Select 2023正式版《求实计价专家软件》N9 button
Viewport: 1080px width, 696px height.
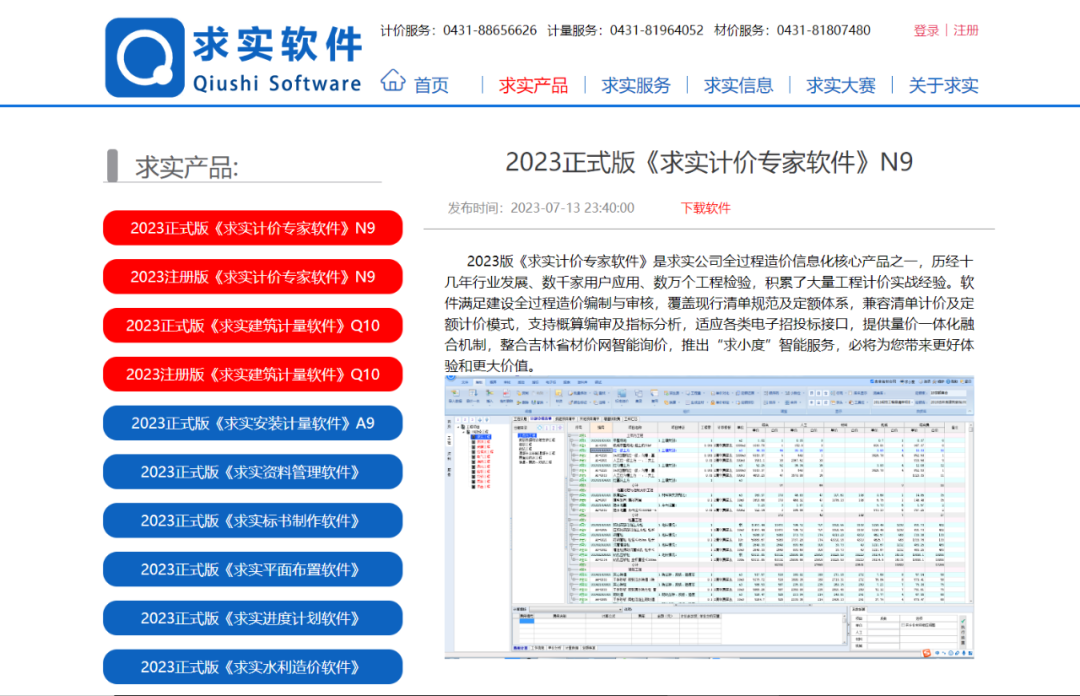tap(253, 228)
